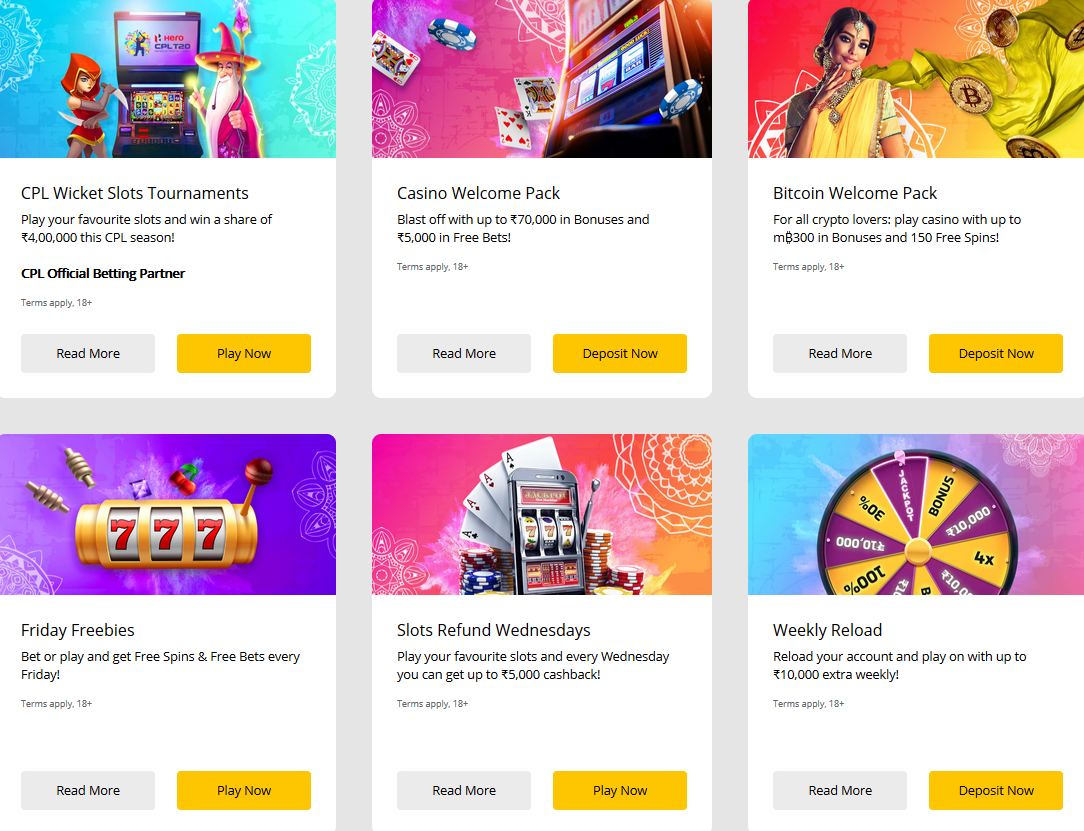
Task: Click Deposit Now under Weekly Reload
Action: [x=996, y=790]
